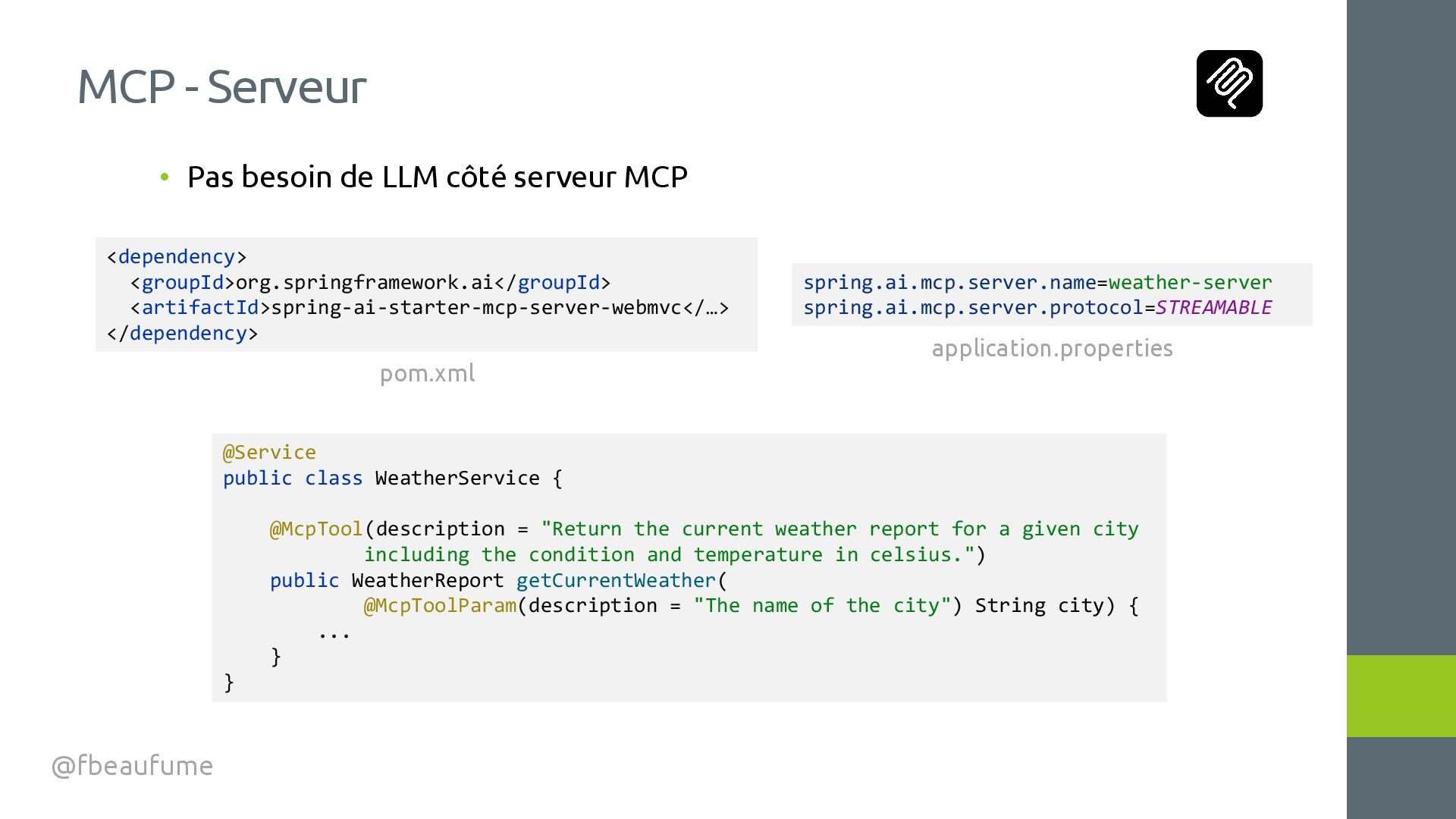Click the pom.xml caption label

[427, 373]
